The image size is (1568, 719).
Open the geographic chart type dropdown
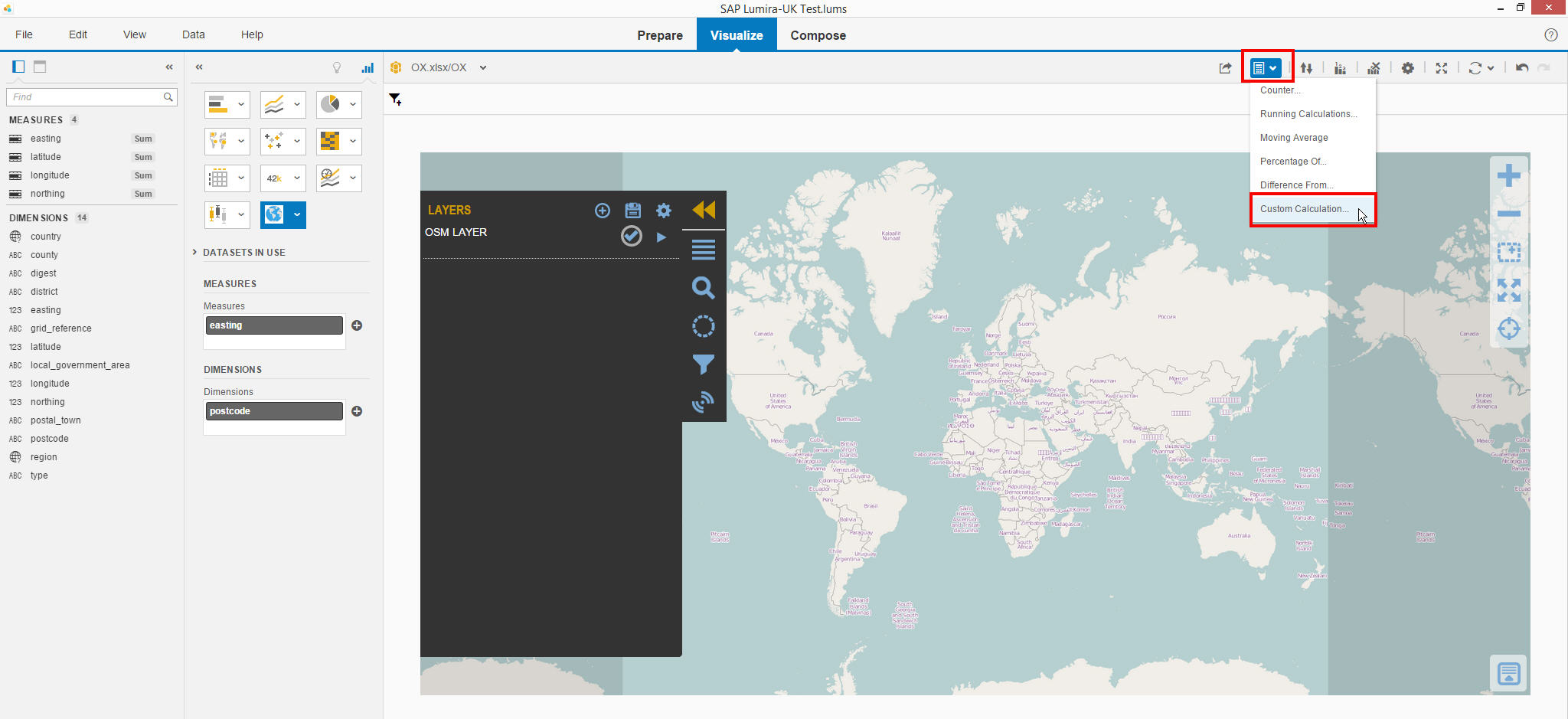(x=297, y=215)
